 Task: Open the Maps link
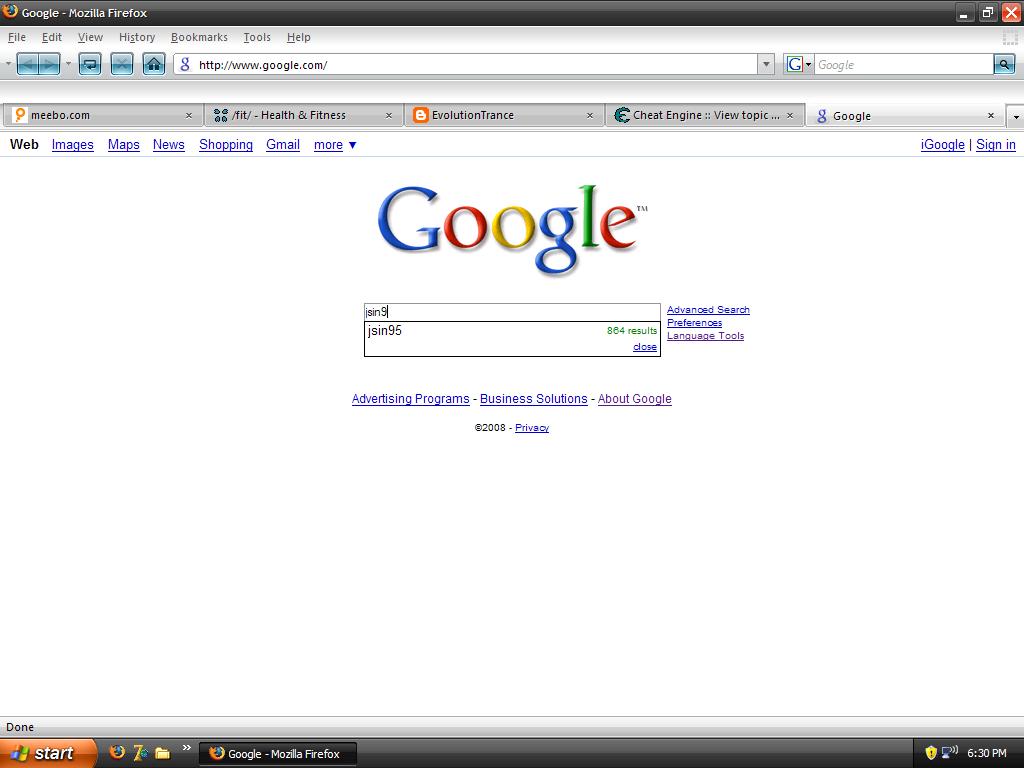(x=123, y=145)
